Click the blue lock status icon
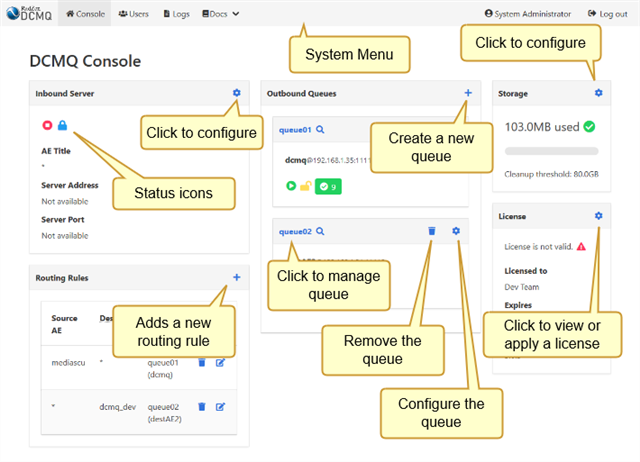Viewport: 640px width, 462px height. (62, 125)
